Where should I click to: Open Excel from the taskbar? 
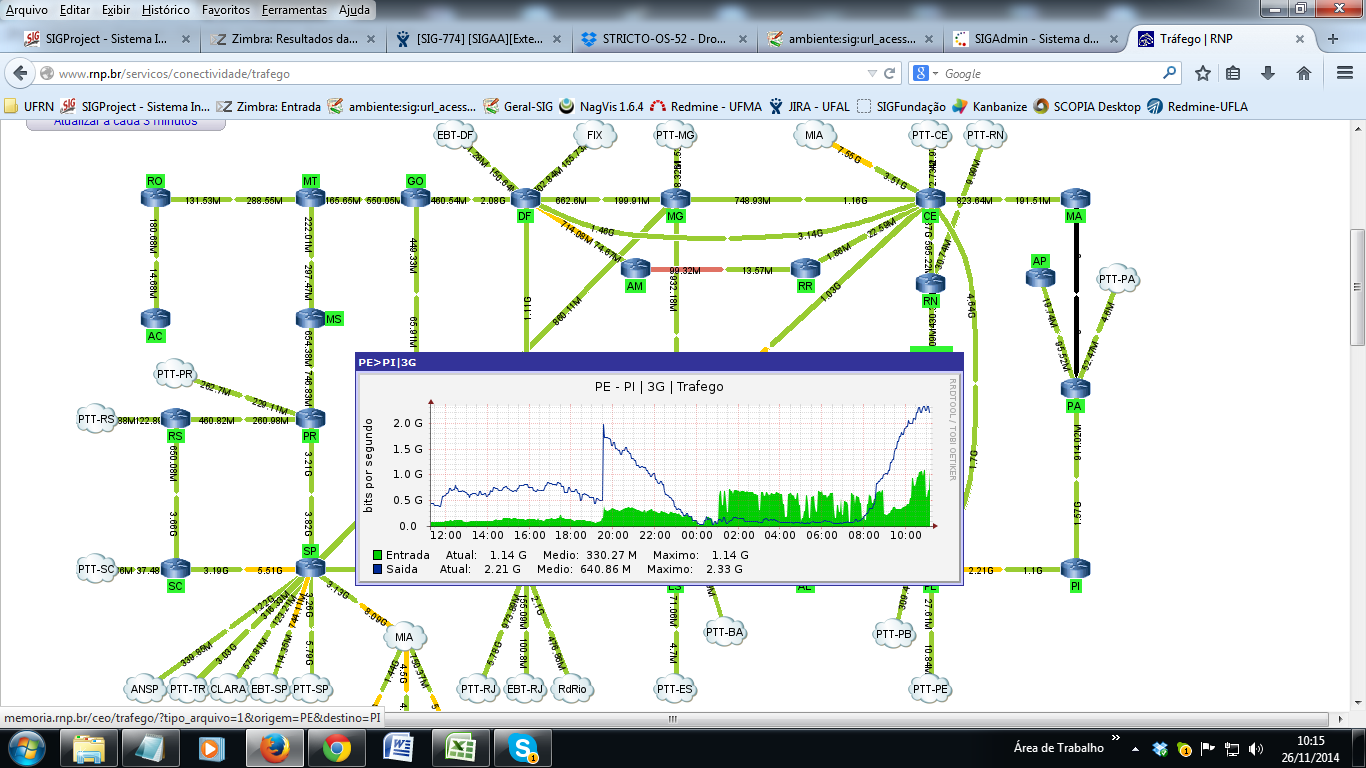click(459, 748)
